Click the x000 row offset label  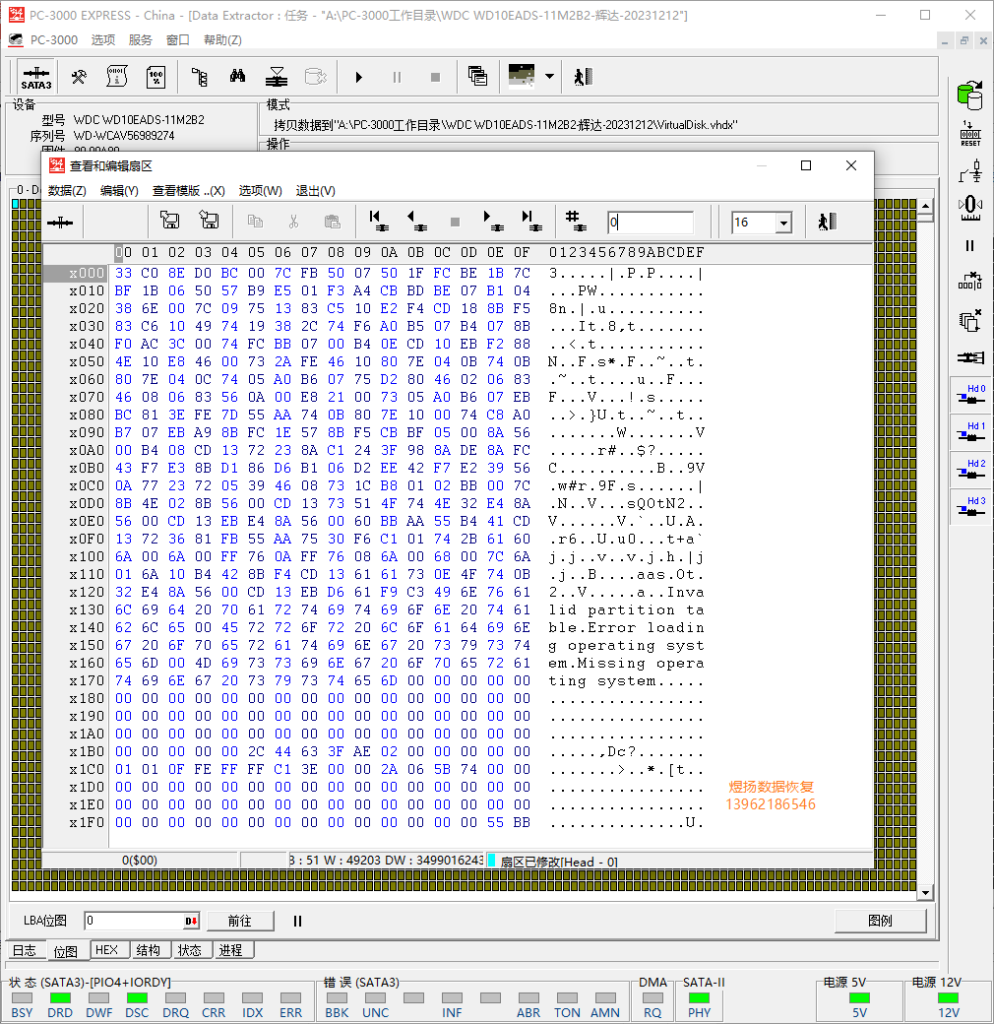(x=87, y=273)
